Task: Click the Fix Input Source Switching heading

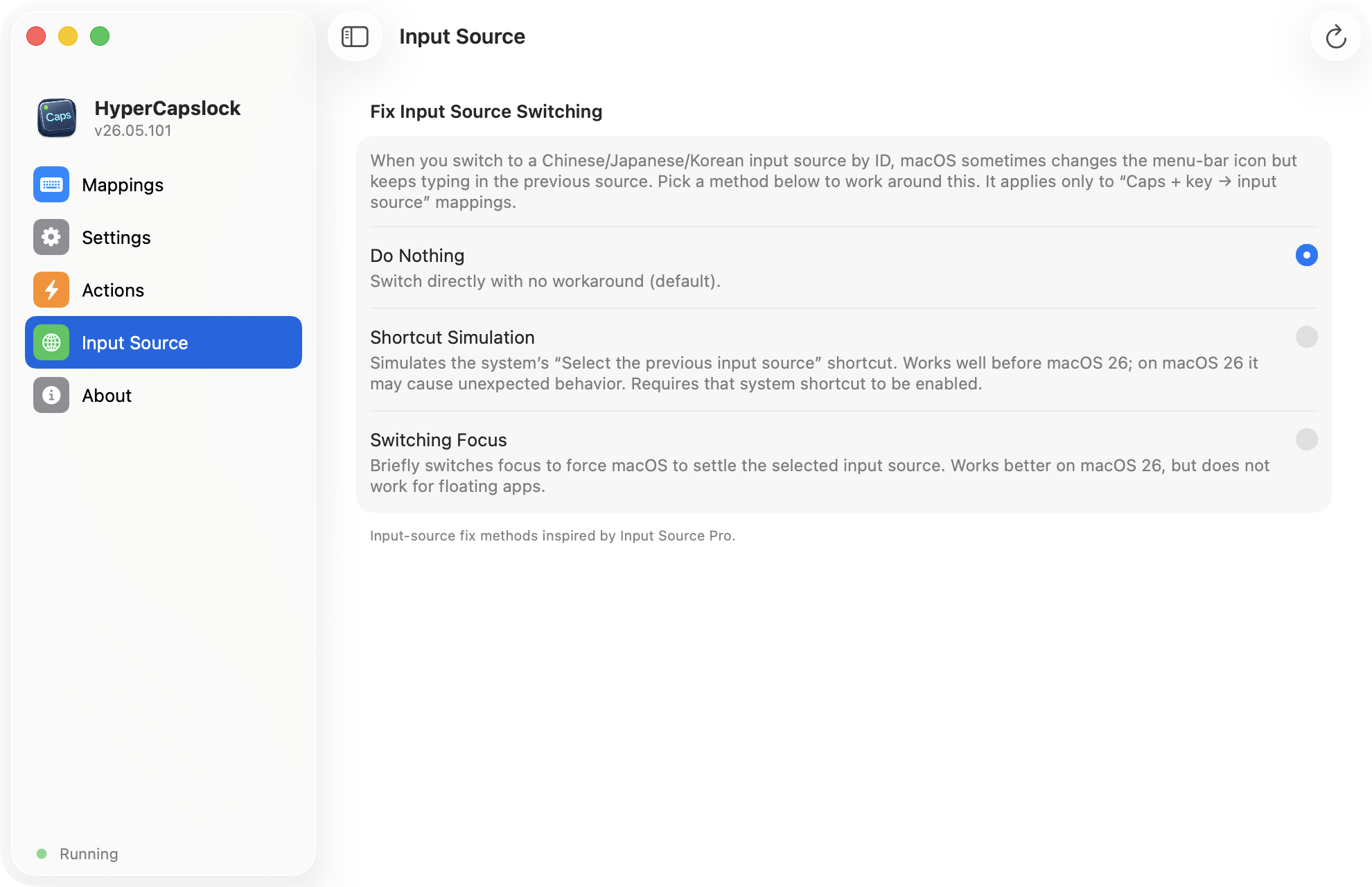Action: click(486, 112)
